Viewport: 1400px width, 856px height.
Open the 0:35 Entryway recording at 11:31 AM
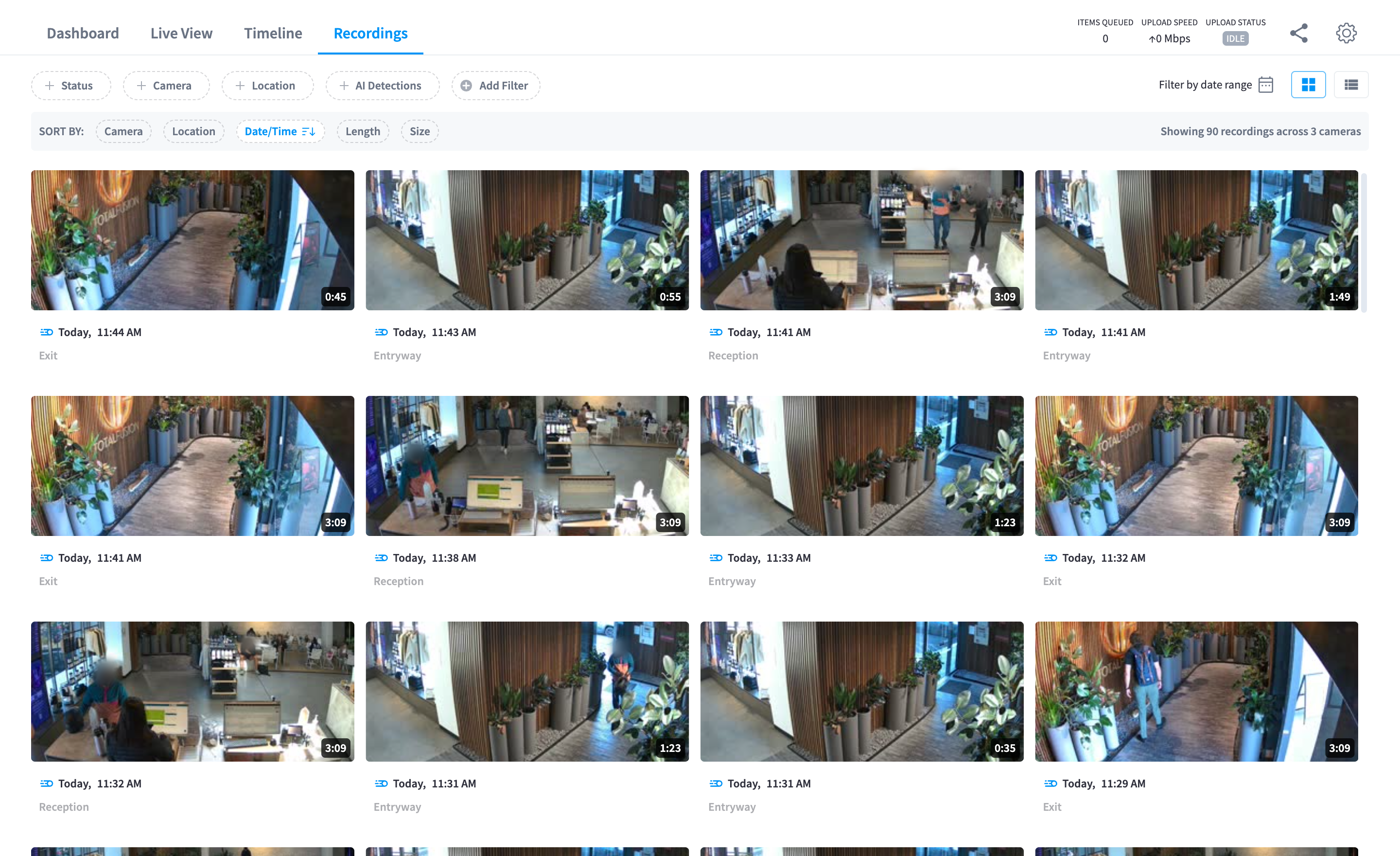click(x=862, y=691)
